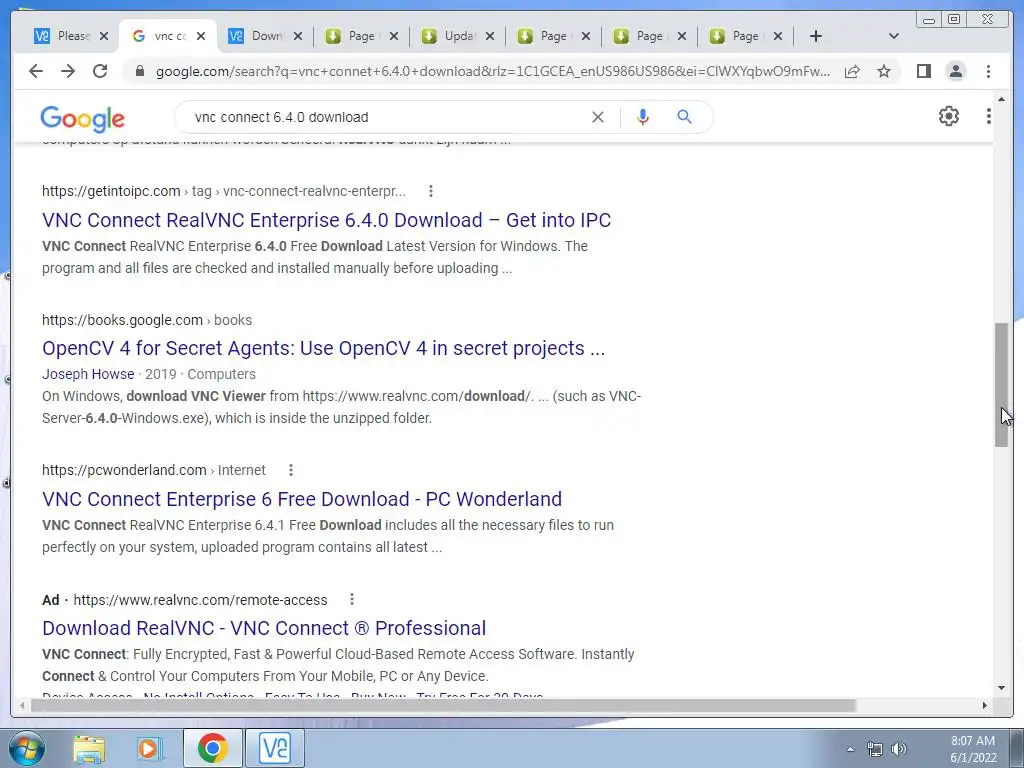Open Chrome profile avatar
Viewport: 1024px width, 768px height.
[955, 71]
